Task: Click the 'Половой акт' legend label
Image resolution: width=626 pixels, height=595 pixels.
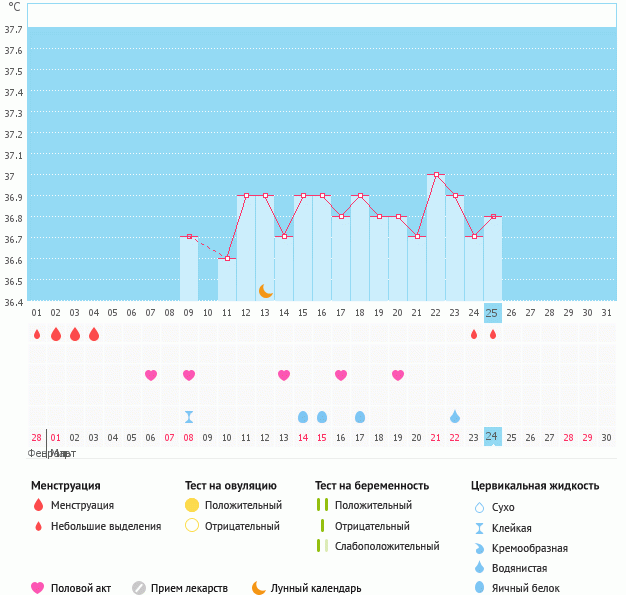Action: pyautogui.click(x=84, y=588)
